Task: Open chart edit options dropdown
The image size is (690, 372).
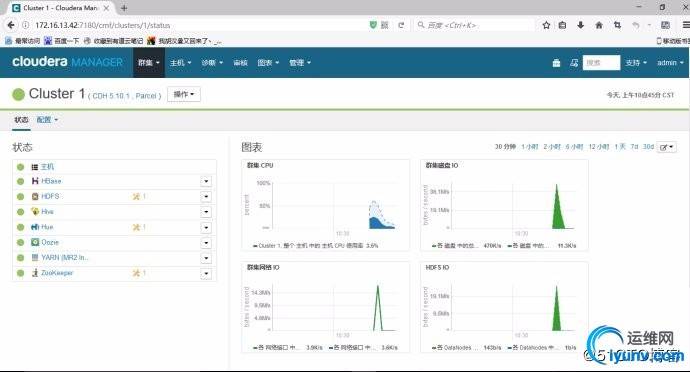Action: tap(666, 147)
